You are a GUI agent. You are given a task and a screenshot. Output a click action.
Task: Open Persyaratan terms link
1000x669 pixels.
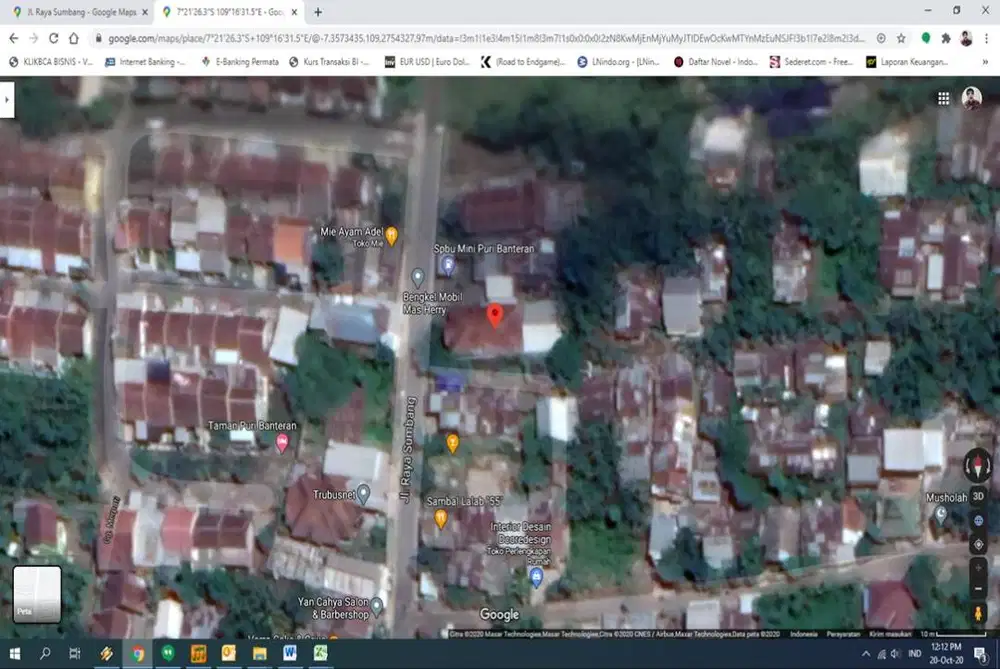coord(843,634)
